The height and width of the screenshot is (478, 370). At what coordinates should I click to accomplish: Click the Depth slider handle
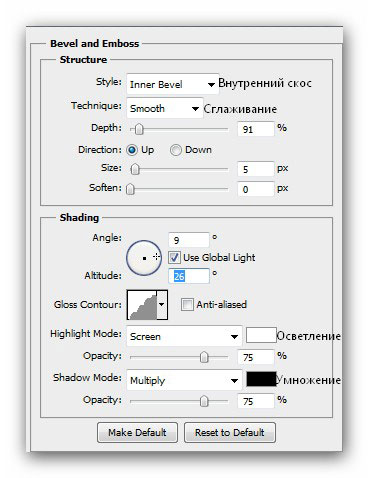point(139,129)
